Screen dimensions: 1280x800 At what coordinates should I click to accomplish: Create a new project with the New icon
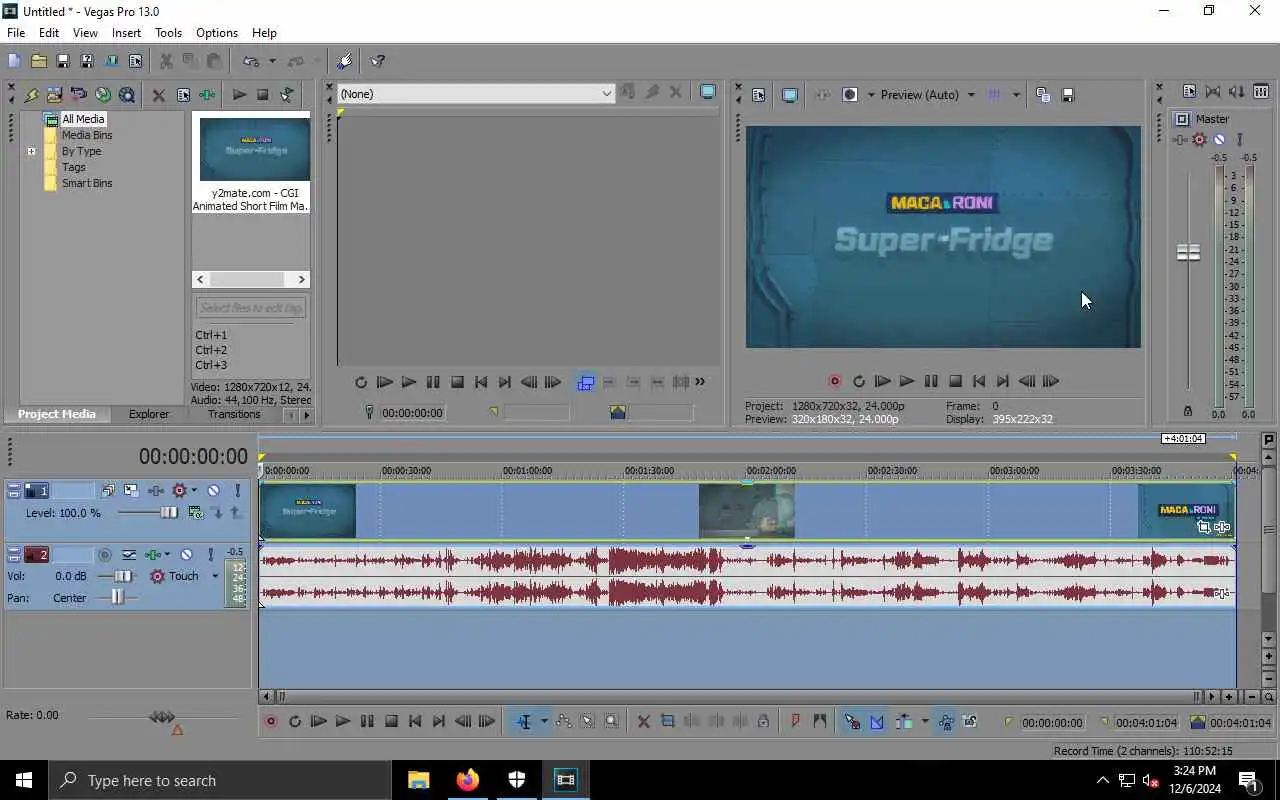pos(14,61)
